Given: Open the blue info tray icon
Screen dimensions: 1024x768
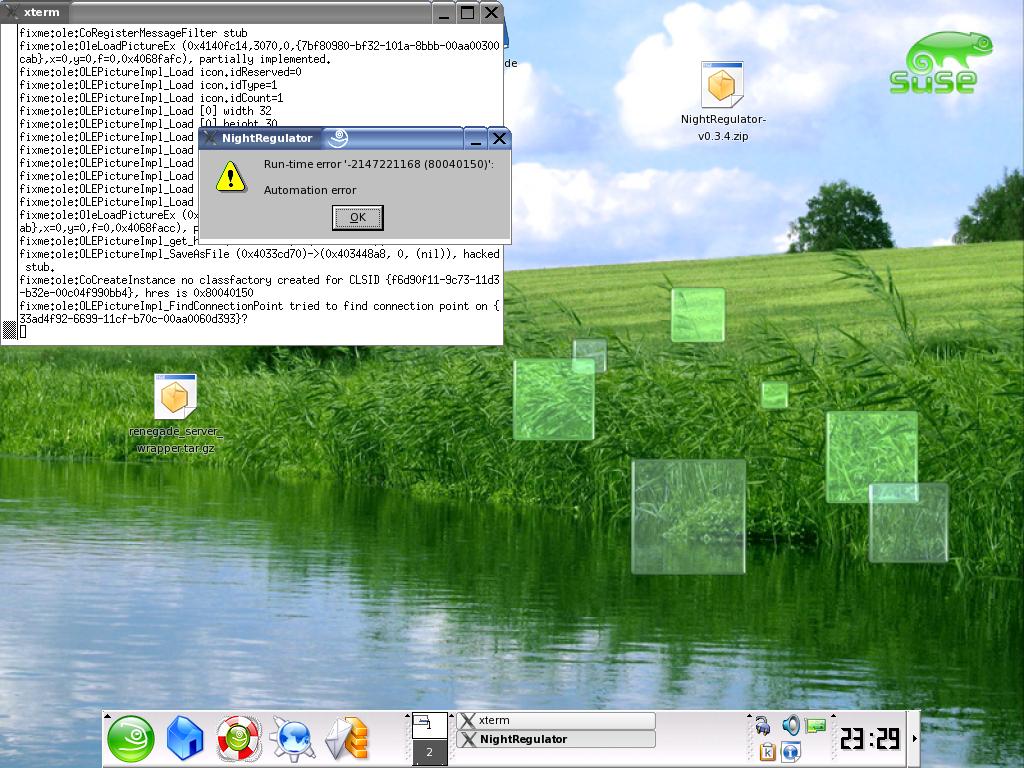Looking at the screenshot, I should 791,751.
